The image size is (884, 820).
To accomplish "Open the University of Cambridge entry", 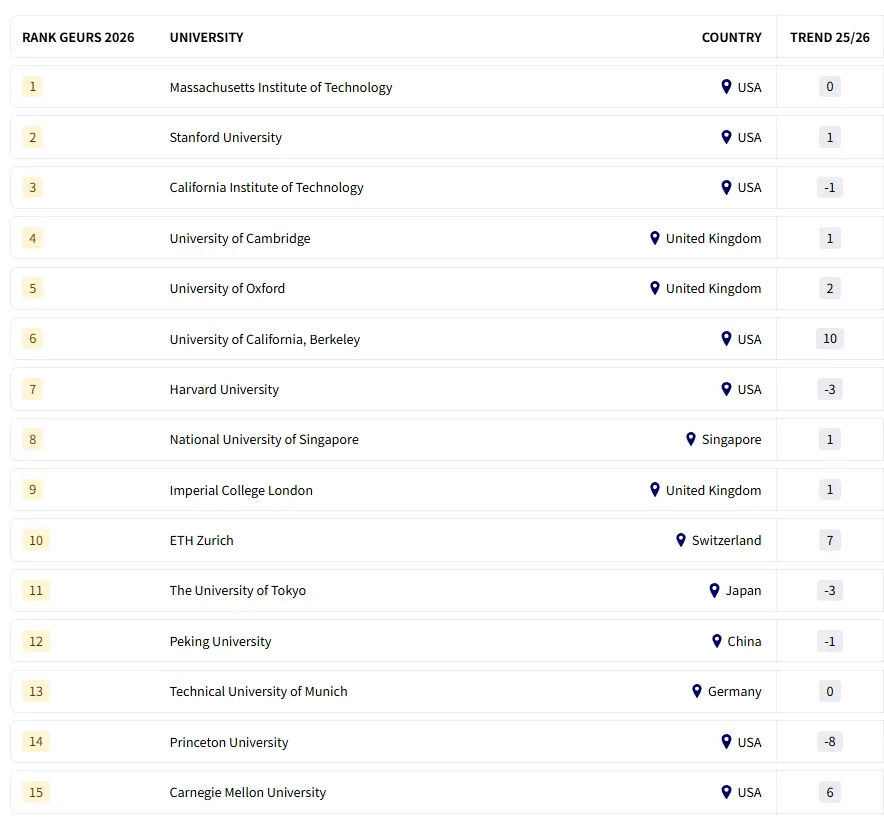I will pyautogui.click(x=240, y=238).
